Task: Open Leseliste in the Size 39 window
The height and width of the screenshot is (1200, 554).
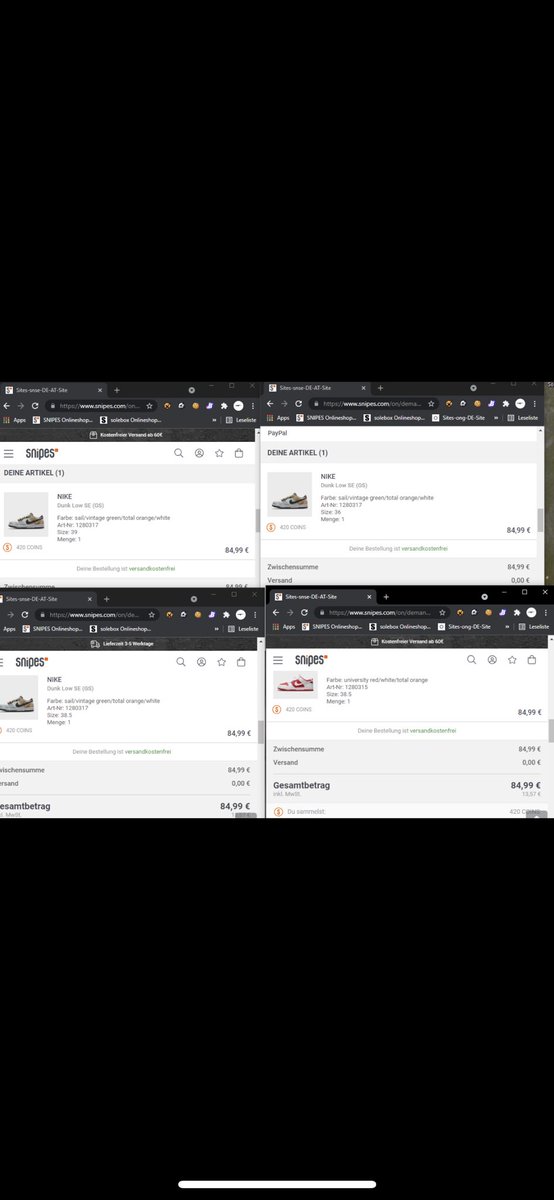Action: [241, 420]
